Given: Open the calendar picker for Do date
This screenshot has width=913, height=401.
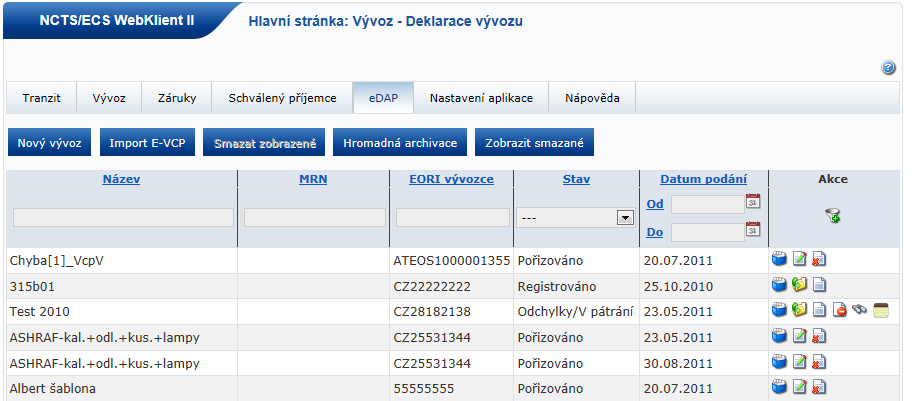Looking at the screenshot, I should tap(753, 231).
